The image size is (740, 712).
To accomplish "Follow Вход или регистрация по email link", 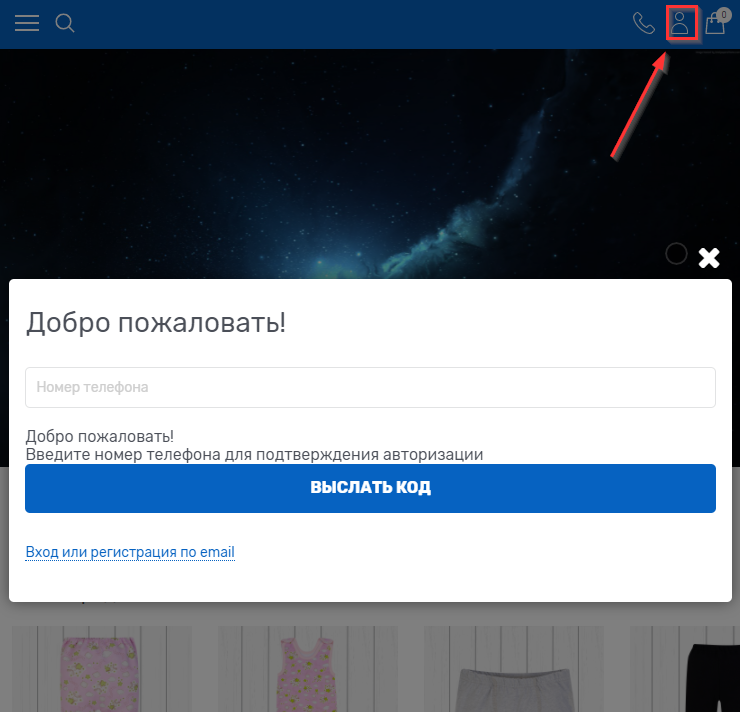I will 130,552.
